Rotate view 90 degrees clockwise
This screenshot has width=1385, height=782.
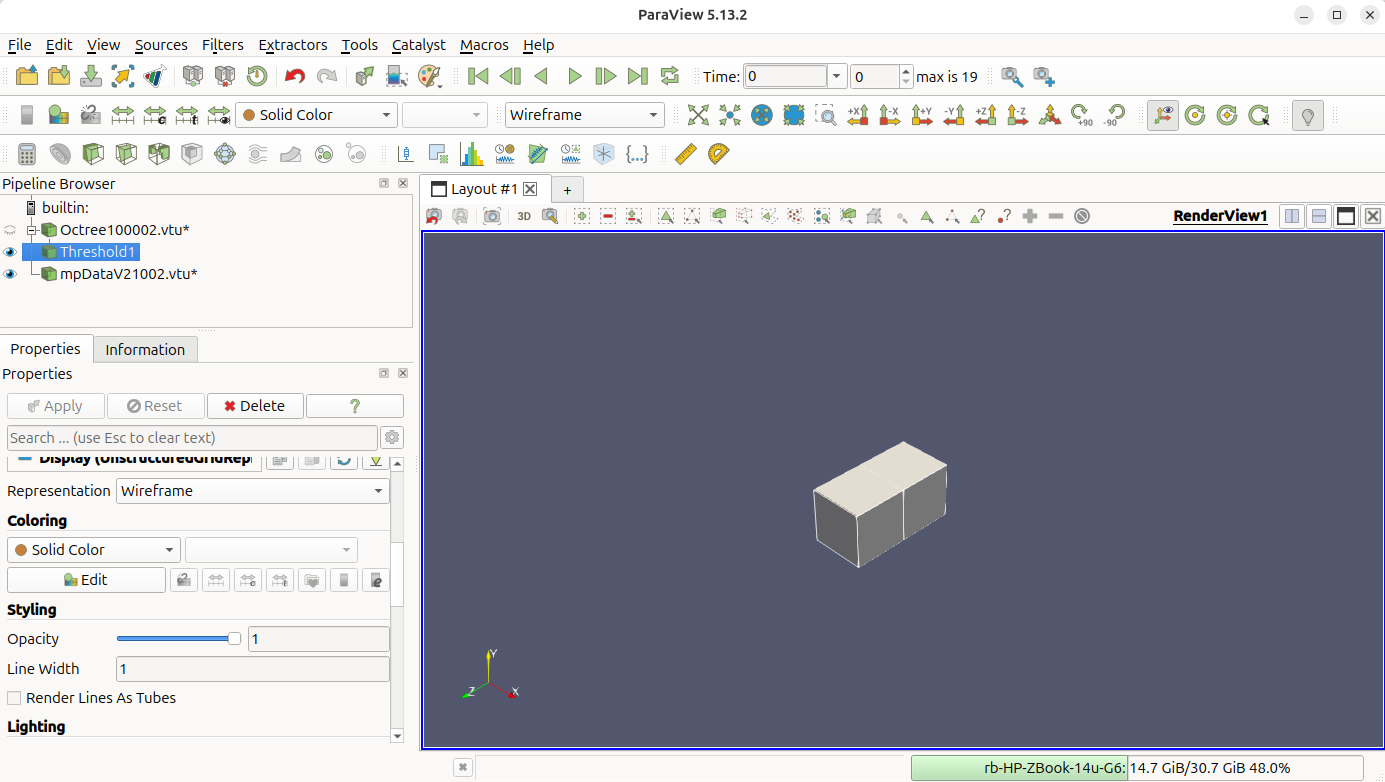coord(1082,115)
